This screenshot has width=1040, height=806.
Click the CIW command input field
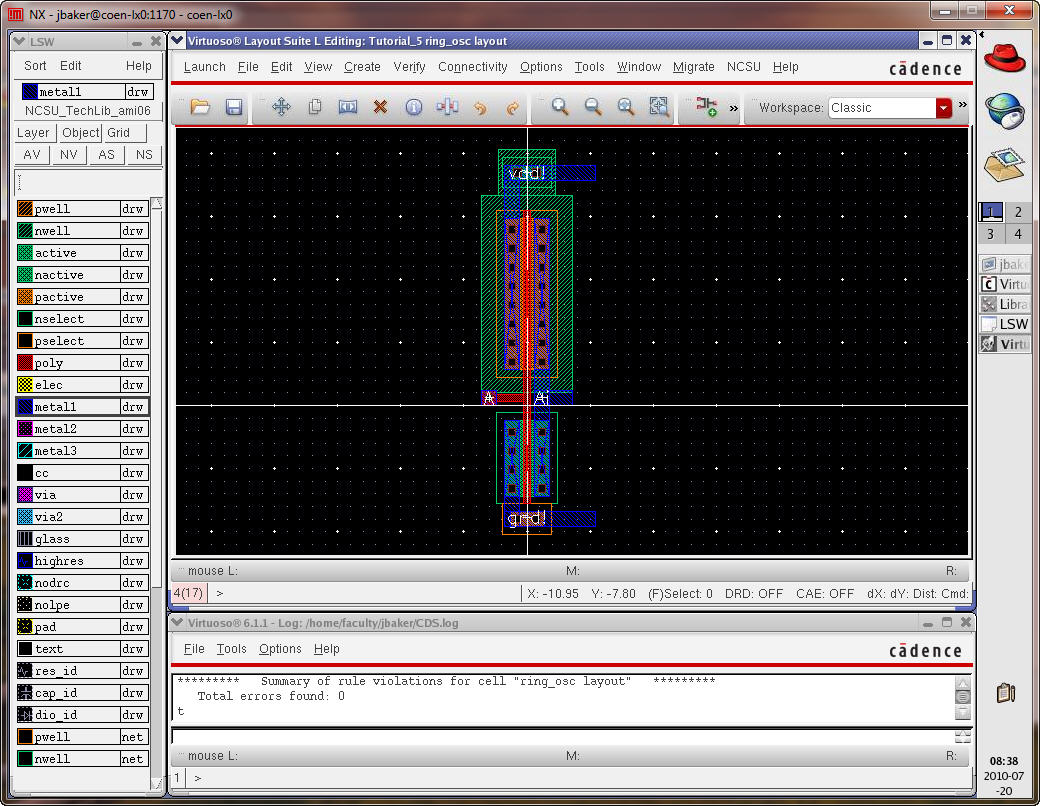[x=560, y=737]
